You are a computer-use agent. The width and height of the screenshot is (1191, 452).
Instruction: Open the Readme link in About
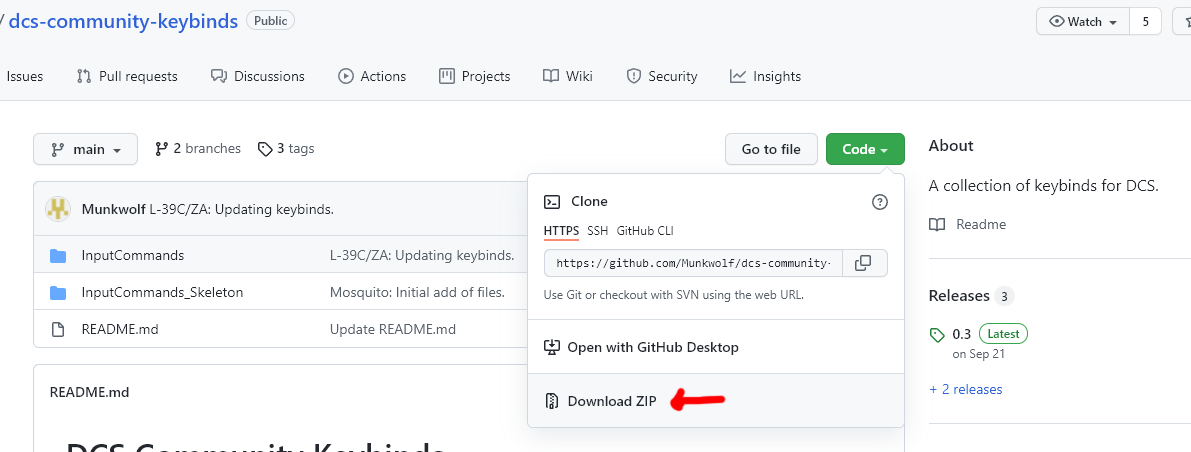point(981,224)
